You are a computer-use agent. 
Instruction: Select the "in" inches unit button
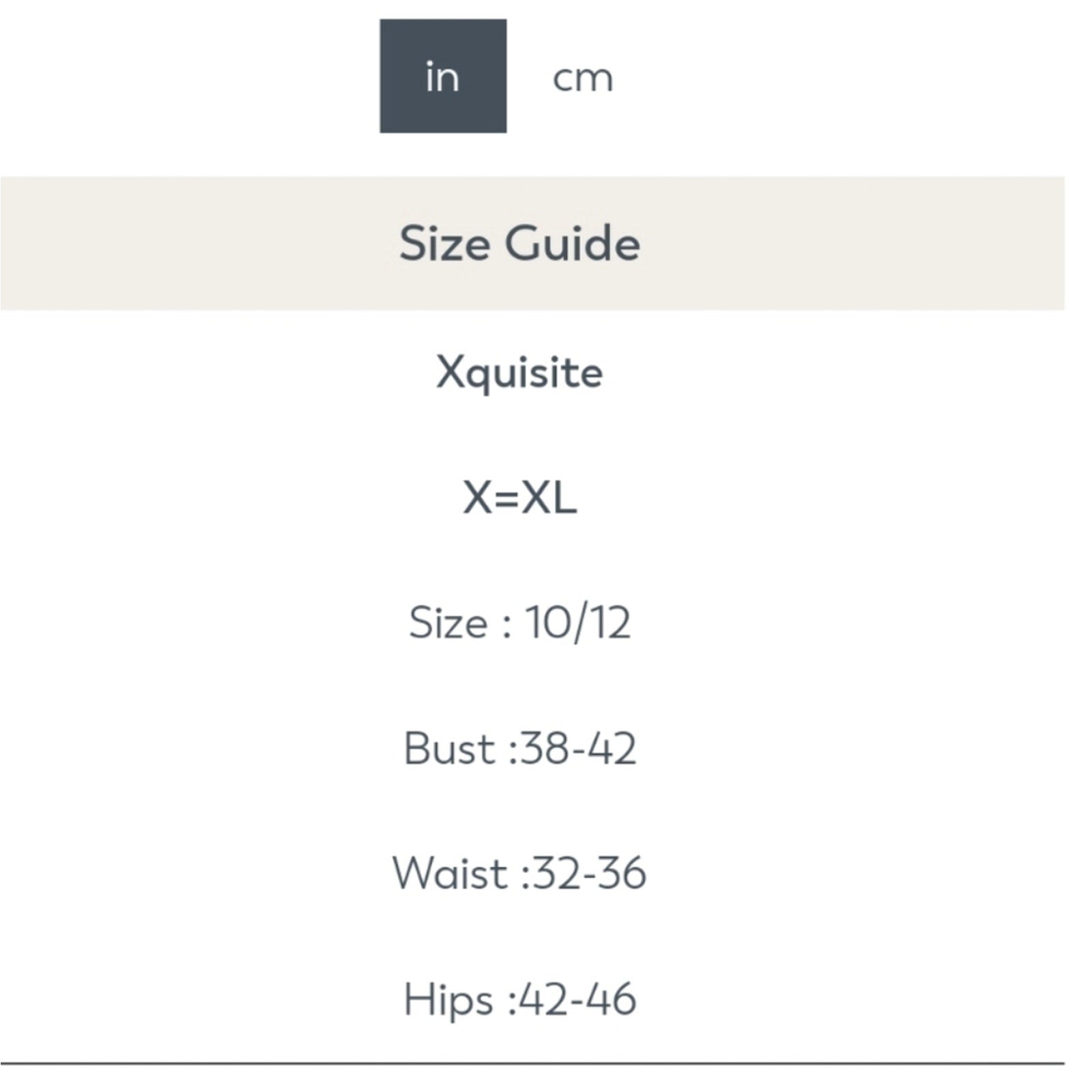click(443, 76)
